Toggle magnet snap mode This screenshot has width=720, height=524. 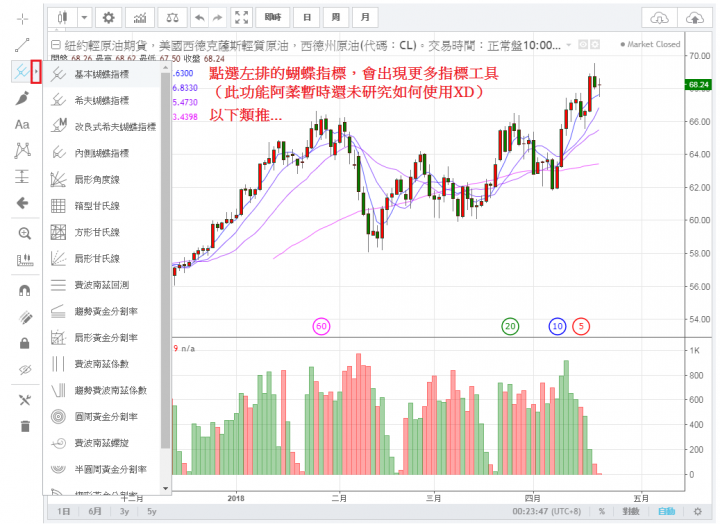pos(24,290)
